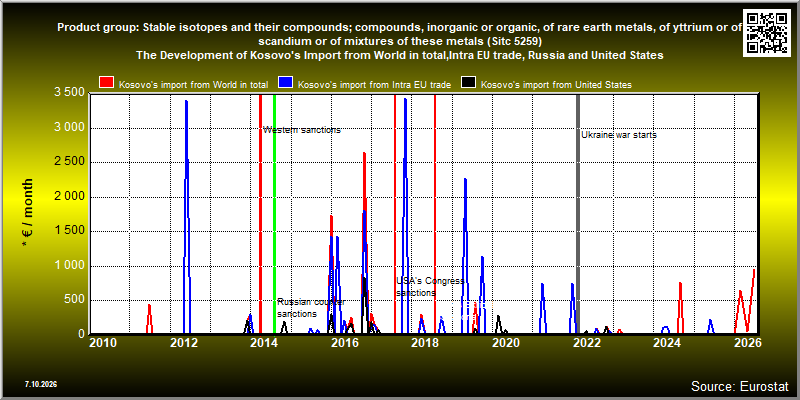Screen dimensions: 800x400
Task: Click the red 2024 spike near 750
Action: (680, 284)
